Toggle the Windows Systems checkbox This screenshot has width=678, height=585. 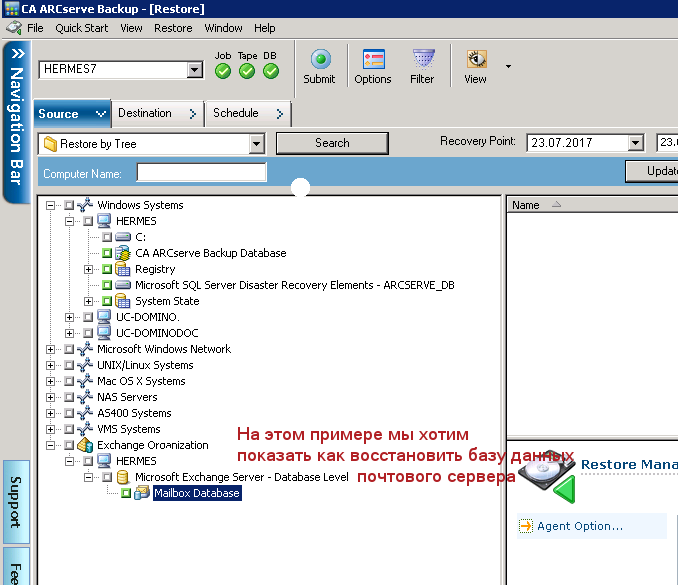69,205
